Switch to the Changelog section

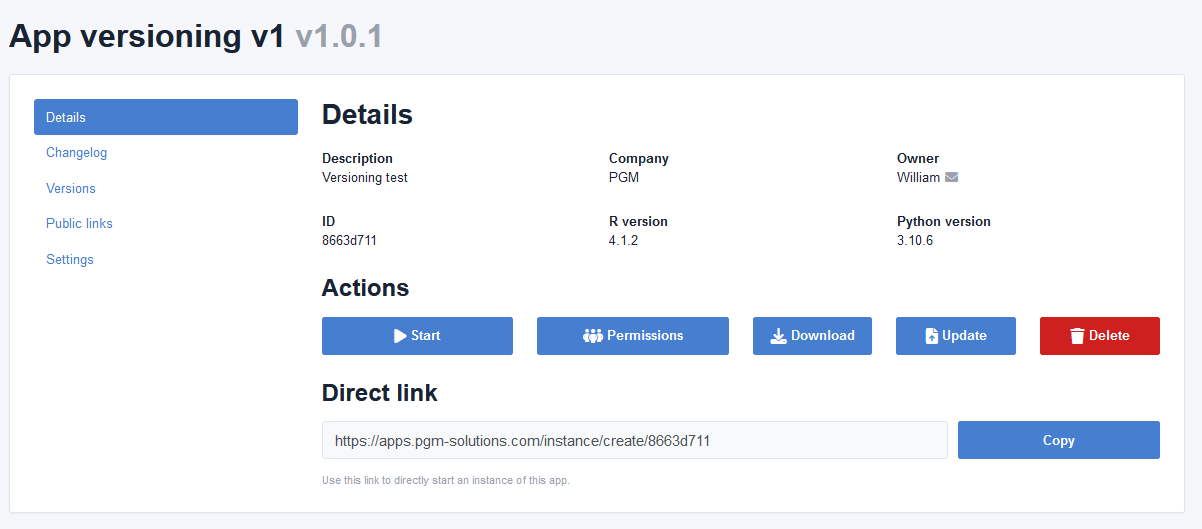click(77, 153)
